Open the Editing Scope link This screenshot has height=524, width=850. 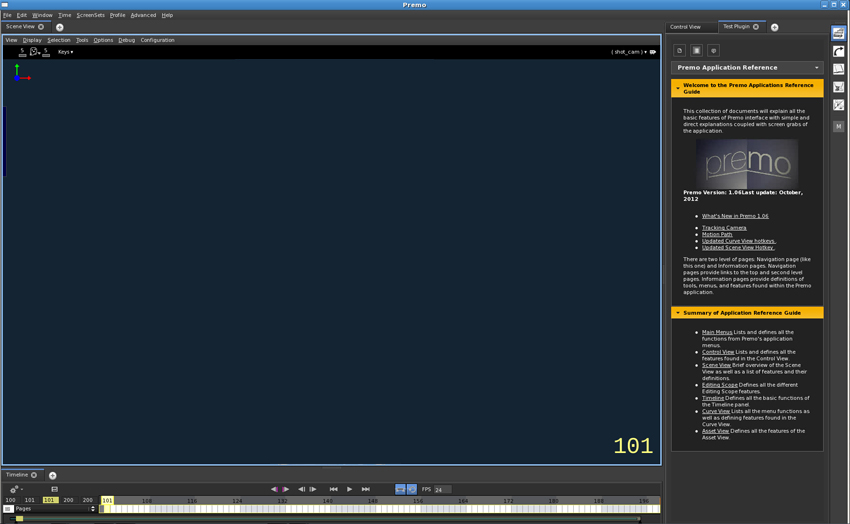(719, 385)
